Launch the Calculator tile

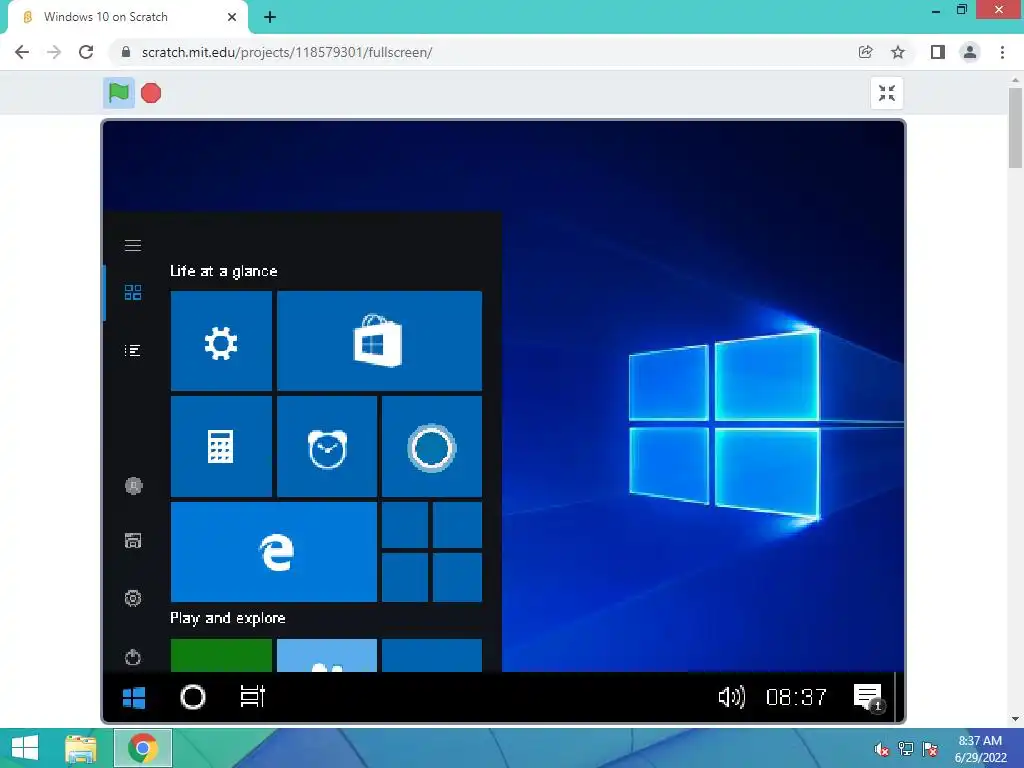coord(221,447)
